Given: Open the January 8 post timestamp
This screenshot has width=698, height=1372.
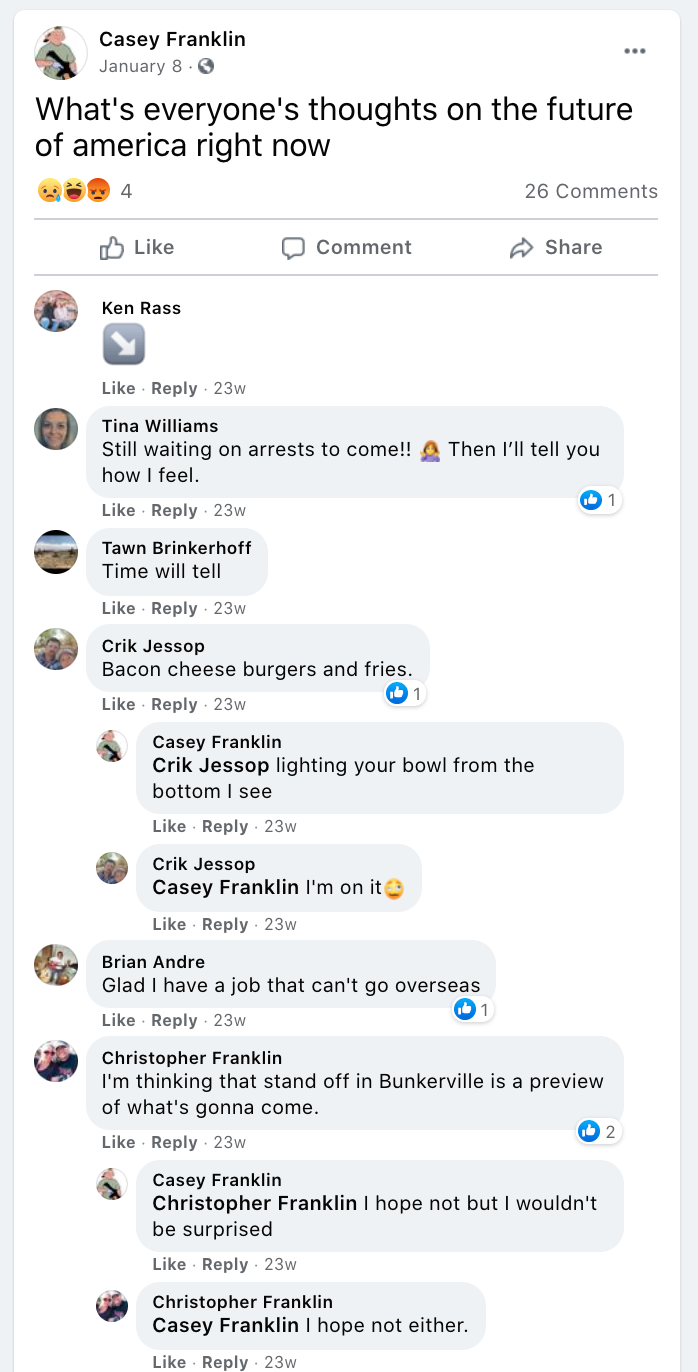Looking at the screenshot, I should pyautogui.click(x=140, y=67).
